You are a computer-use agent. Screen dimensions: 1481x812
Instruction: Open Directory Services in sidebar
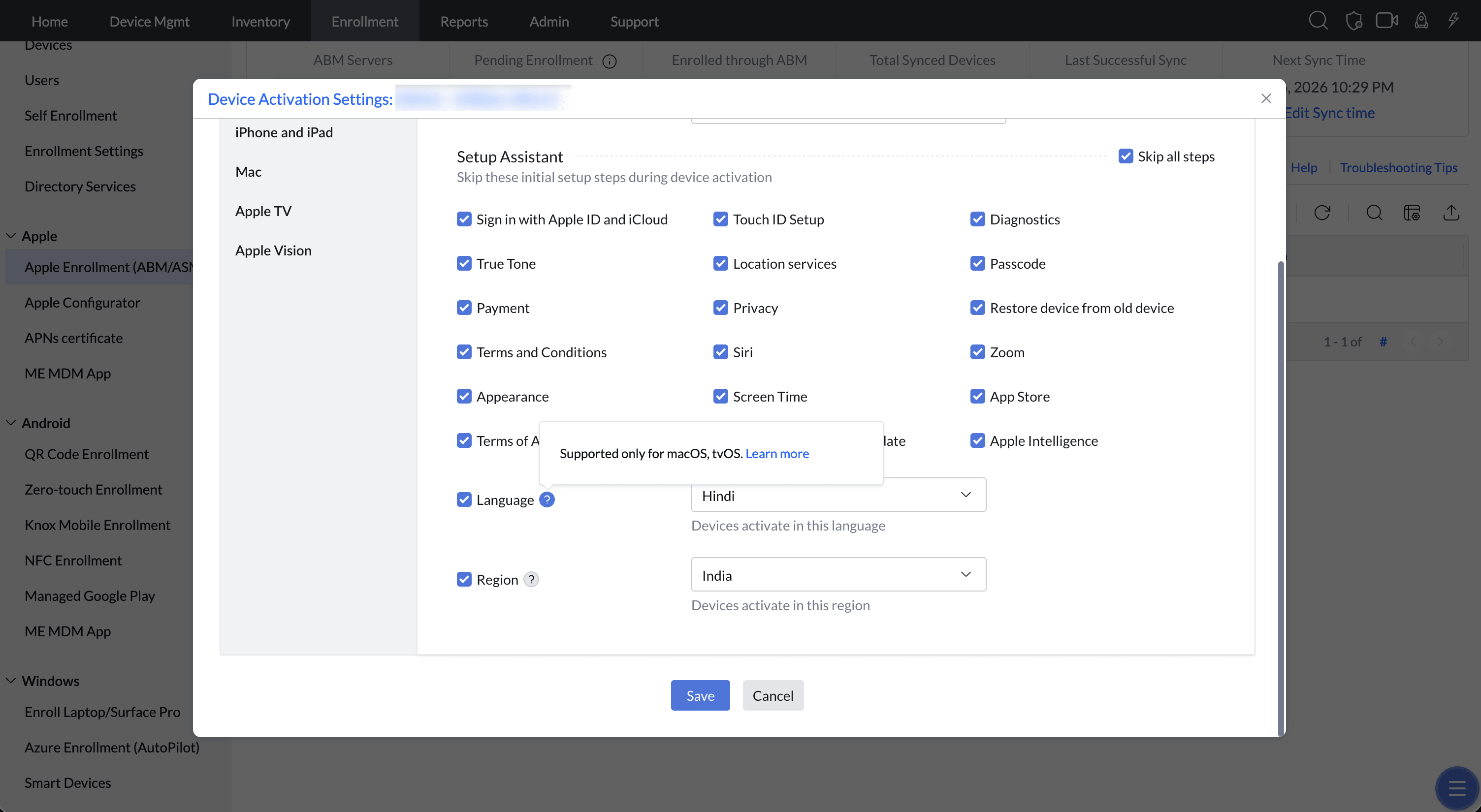[x=80, y=186]
